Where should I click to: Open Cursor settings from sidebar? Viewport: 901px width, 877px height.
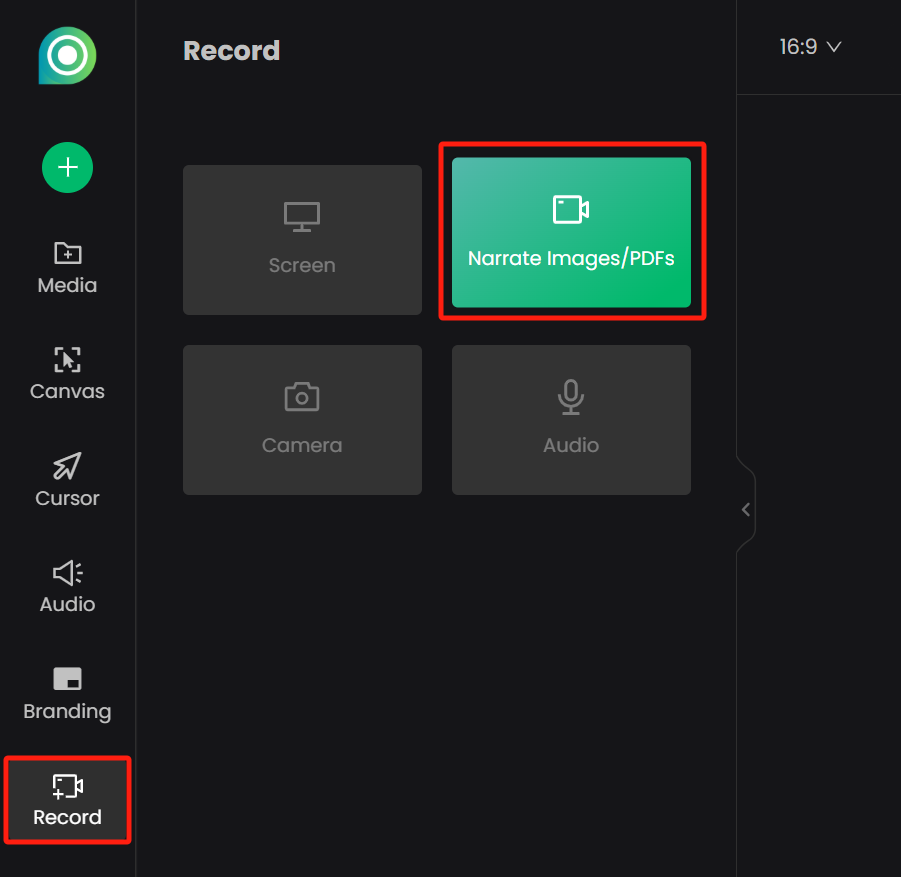pyautogui.click(x=67, y=481)
